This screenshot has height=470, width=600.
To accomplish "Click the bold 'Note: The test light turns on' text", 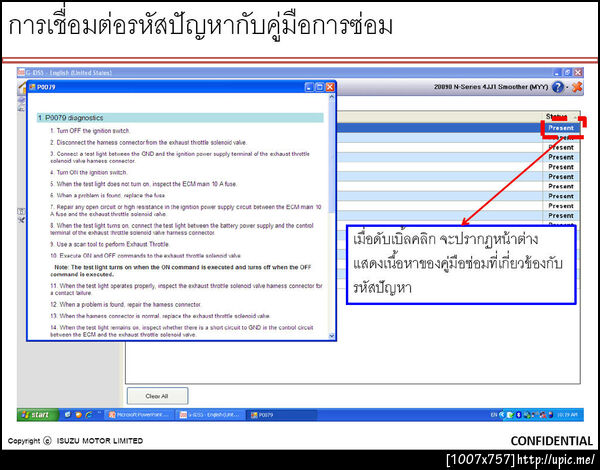I will point(181,271).
